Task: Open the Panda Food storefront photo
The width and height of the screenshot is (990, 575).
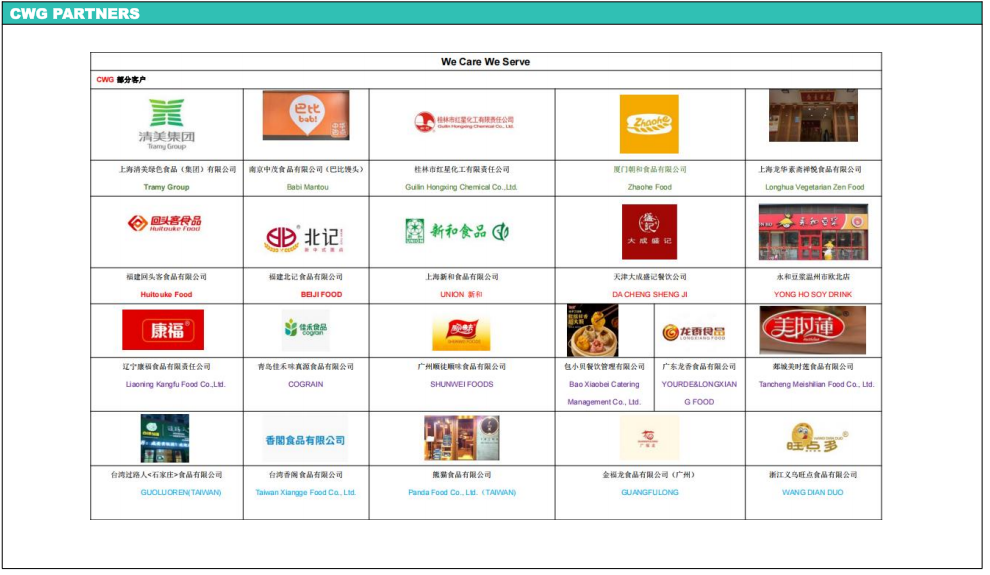Action: click(461, 438)
